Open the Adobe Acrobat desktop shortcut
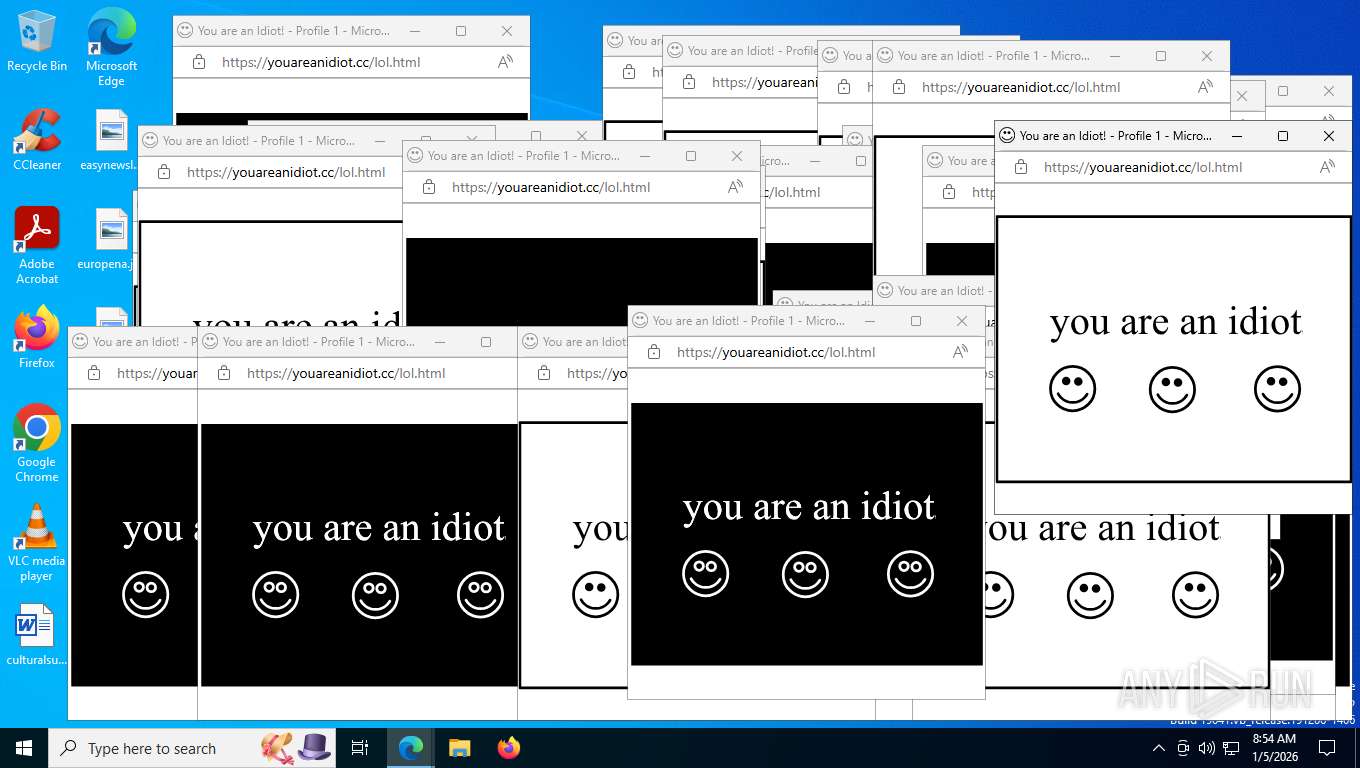This screenshot has width=1360, height=768. point(37,246)
